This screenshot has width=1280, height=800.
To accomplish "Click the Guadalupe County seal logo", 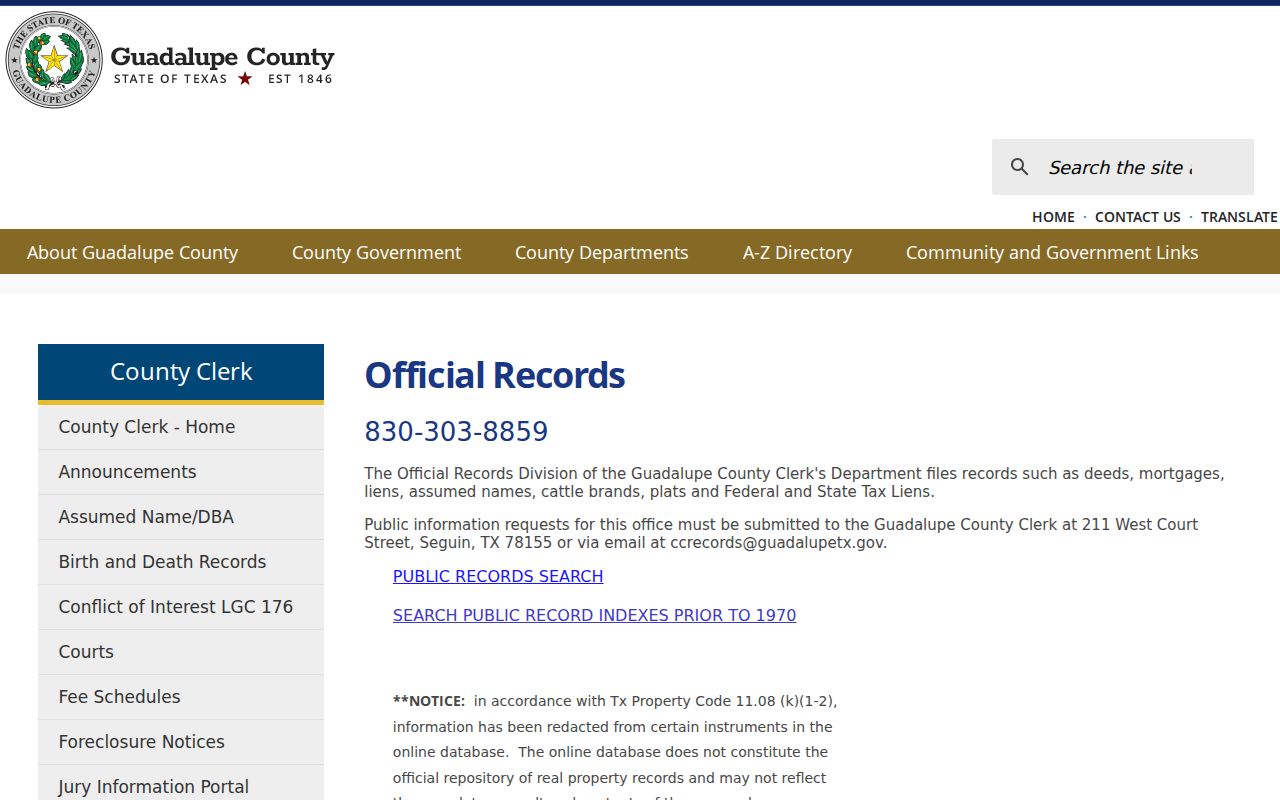I will [x=54, y=60].
